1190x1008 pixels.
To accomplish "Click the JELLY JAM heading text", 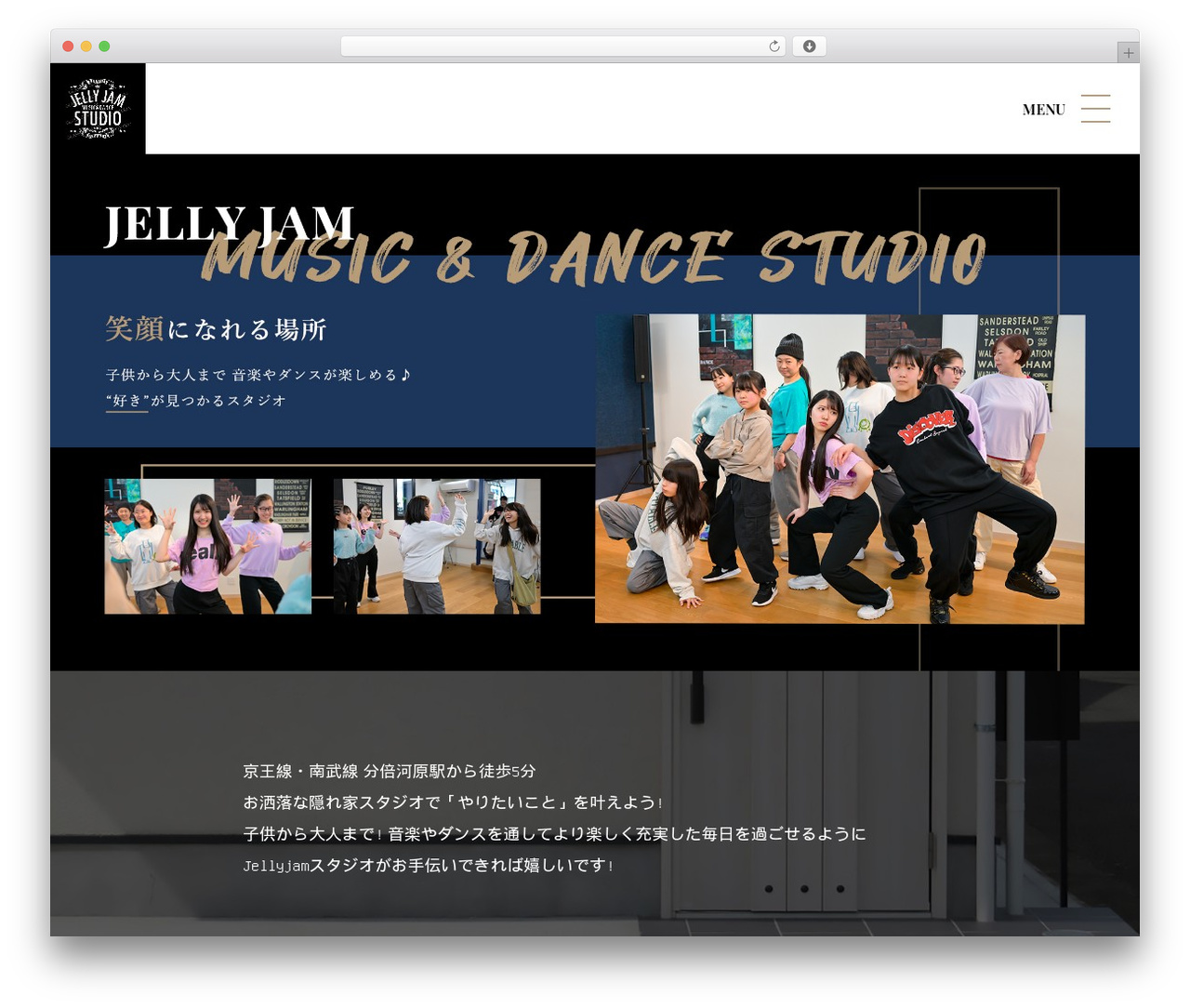I will [x=229, y=225].
